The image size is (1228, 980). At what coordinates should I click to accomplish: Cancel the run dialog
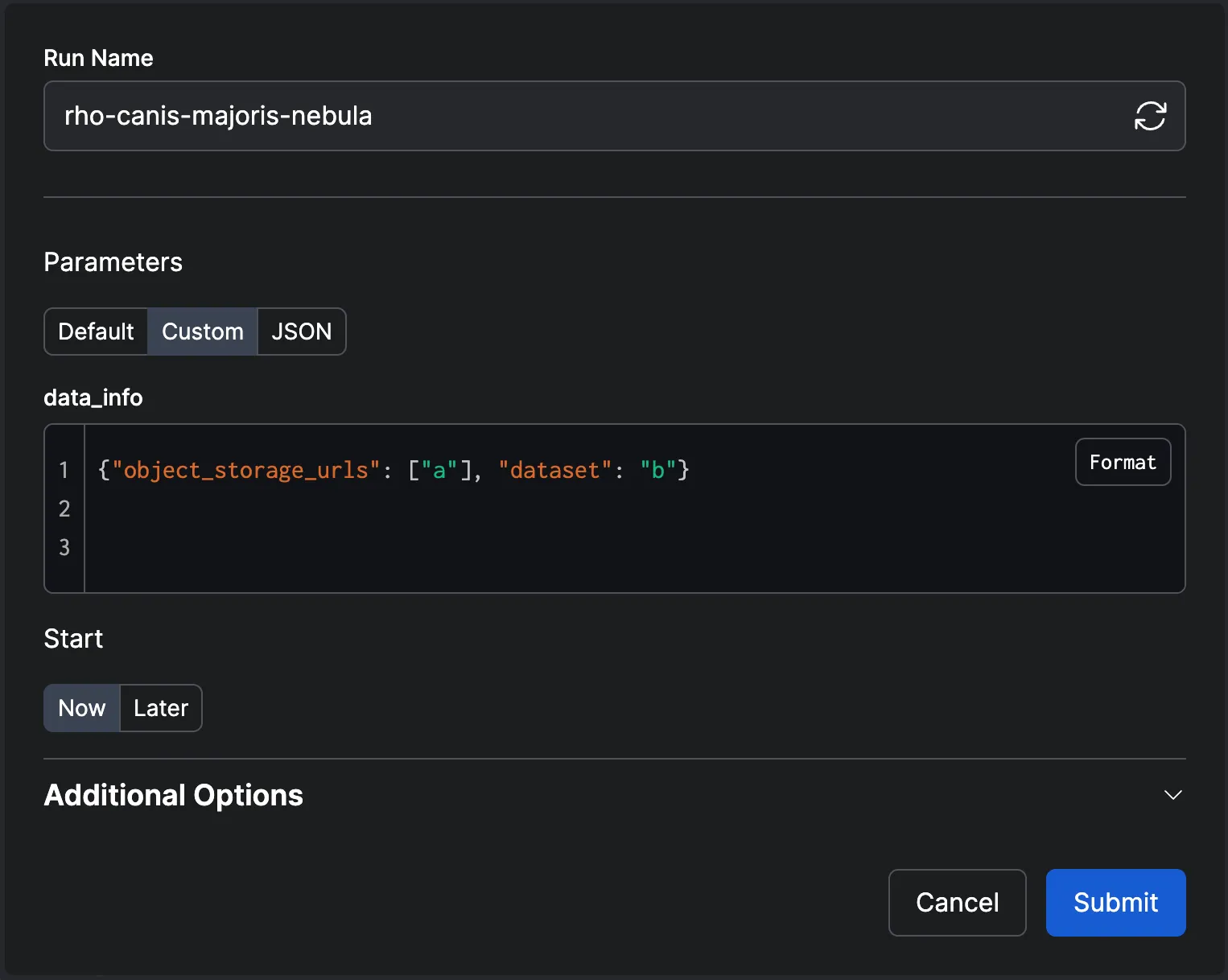[x=957, y=903]
